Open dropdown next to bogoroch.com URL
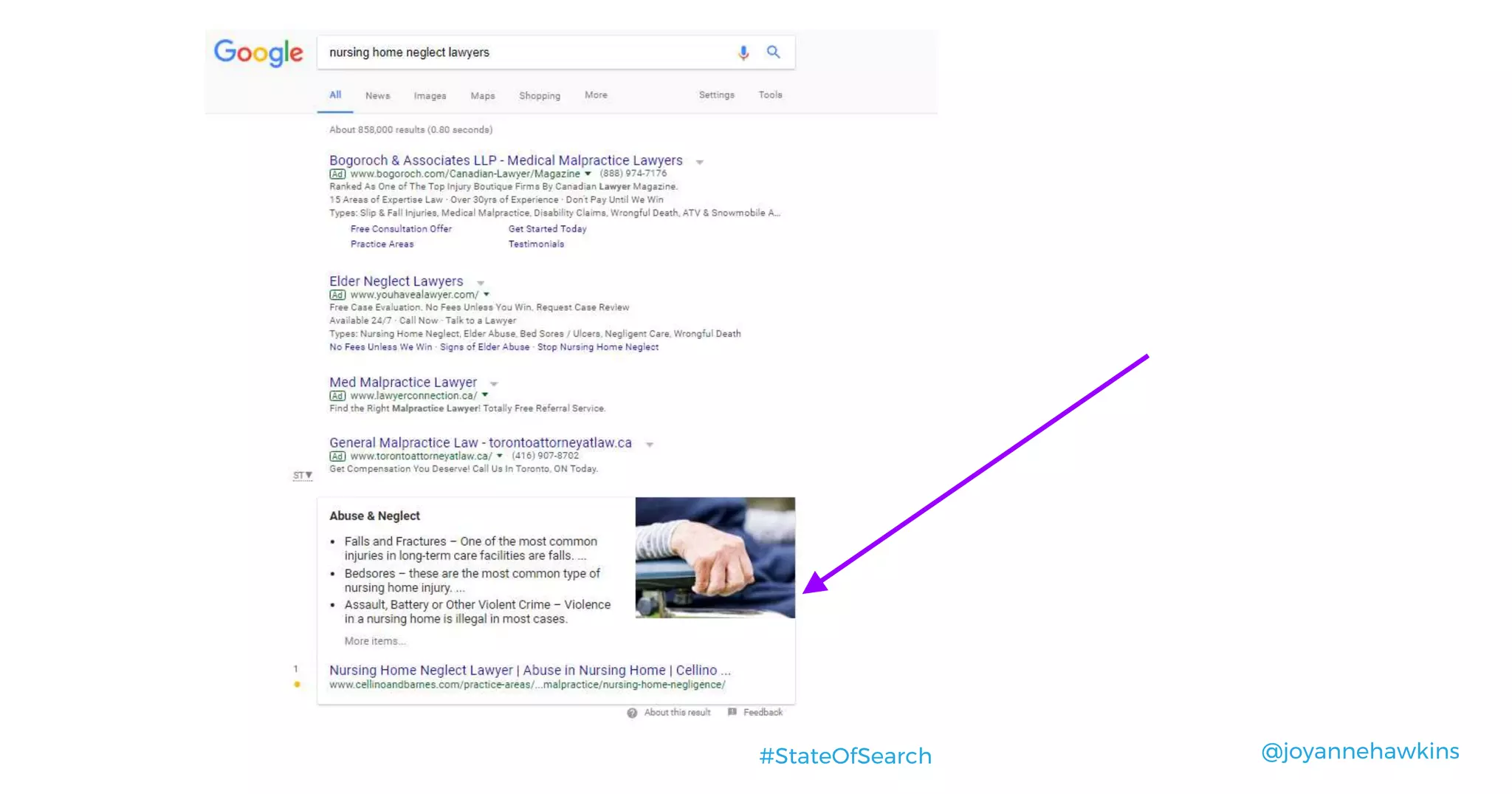1512x794 pixels. [x=588, y=174]
